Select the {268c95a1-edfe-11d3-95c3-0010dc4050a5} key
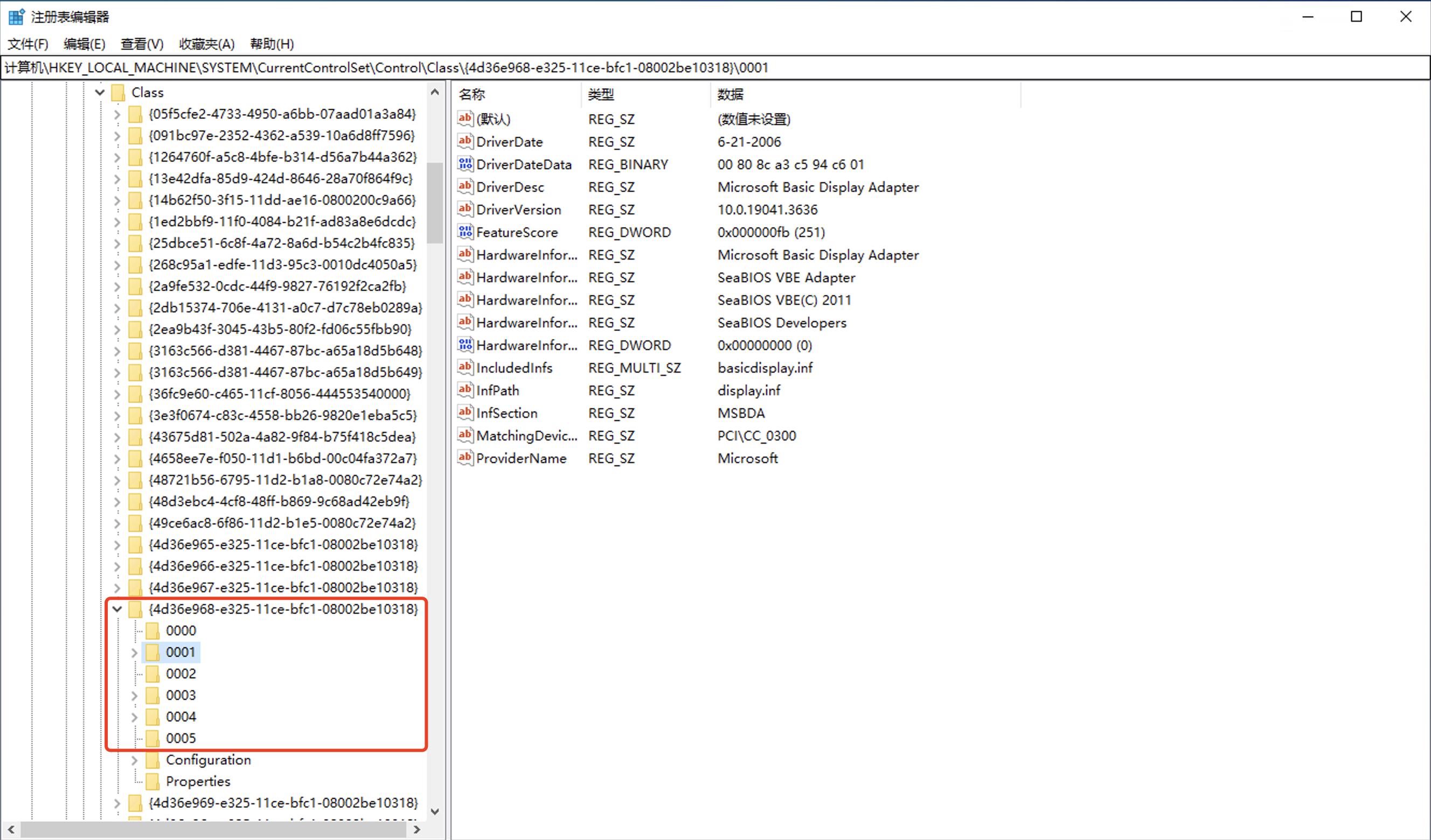 pyautogui.click(x=283, y=264)
